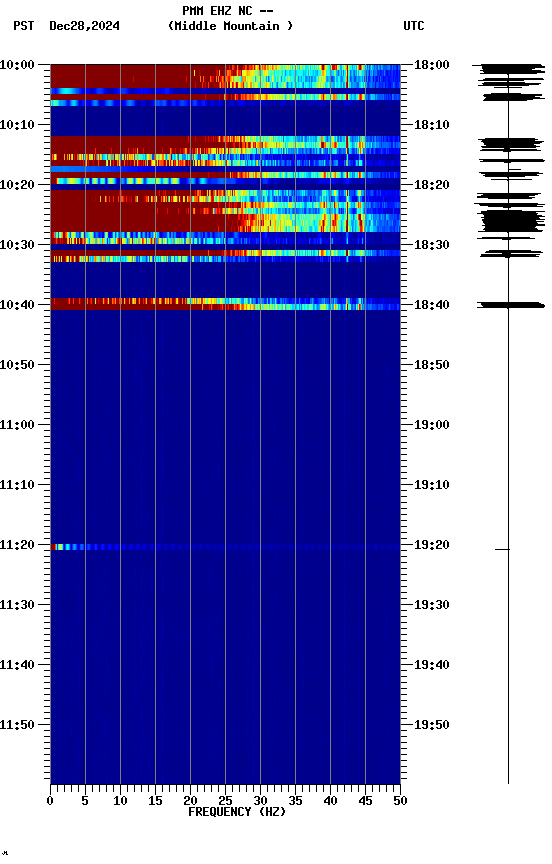
Task: Click the FREQUENCY (HZ) axis label
Action: pos(237,813)
